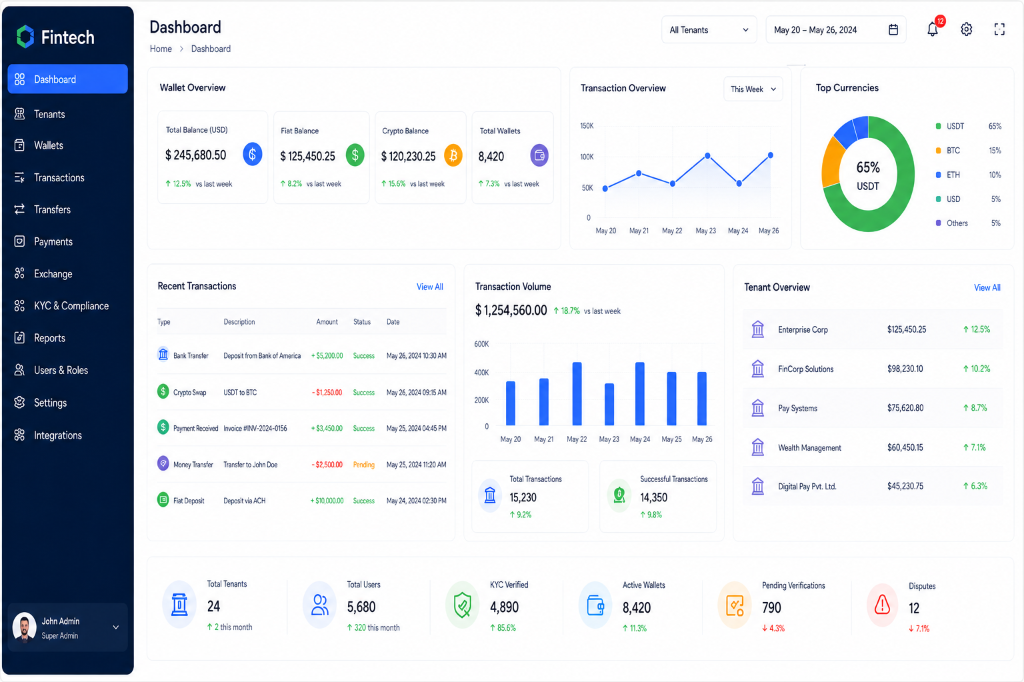Open Reports in the sidebar
The width and height of the screenshot is (1024, 682).
click(x=68, y=338)
